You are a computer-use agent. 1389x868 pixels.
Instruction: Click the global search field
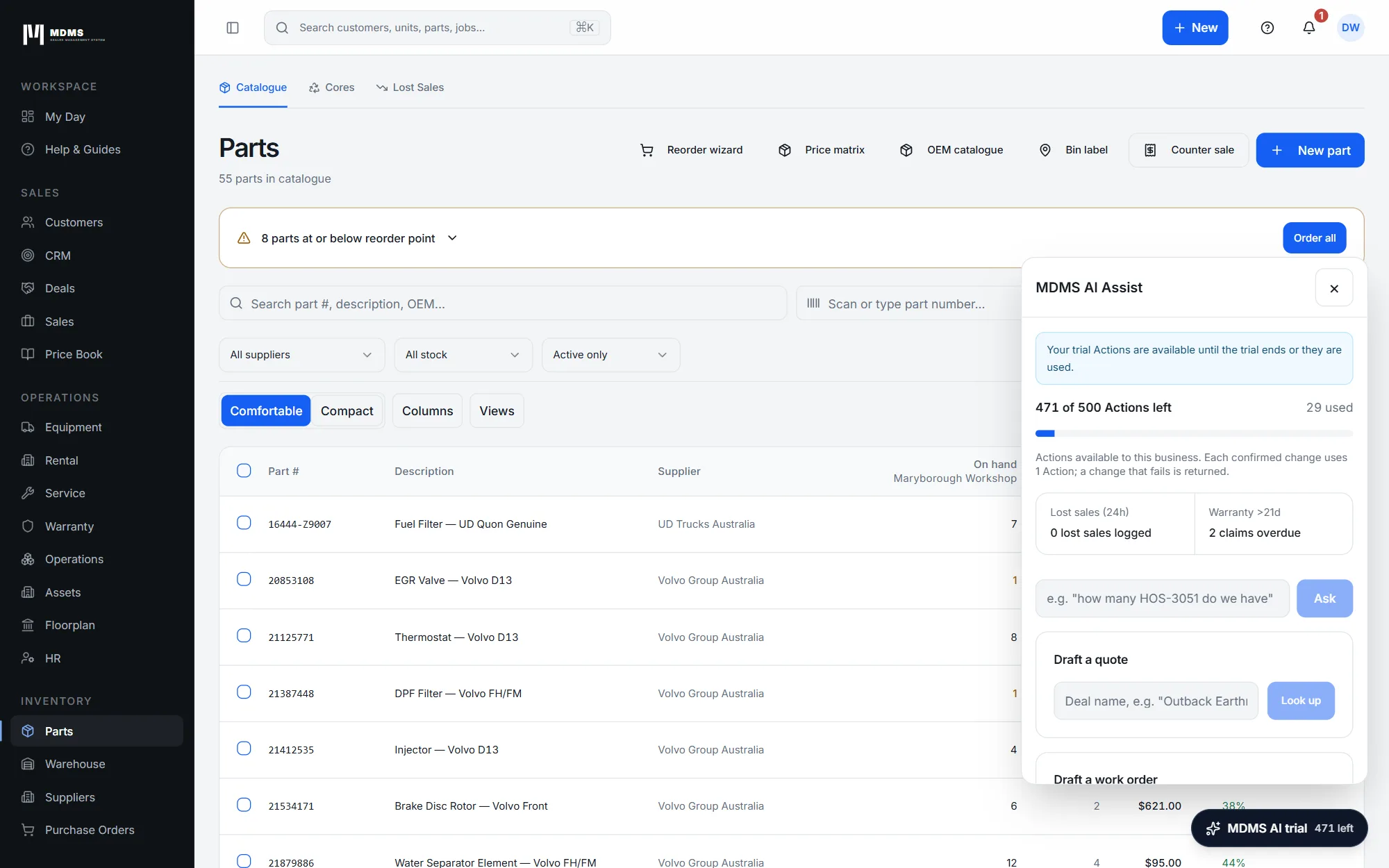[438, 28]
